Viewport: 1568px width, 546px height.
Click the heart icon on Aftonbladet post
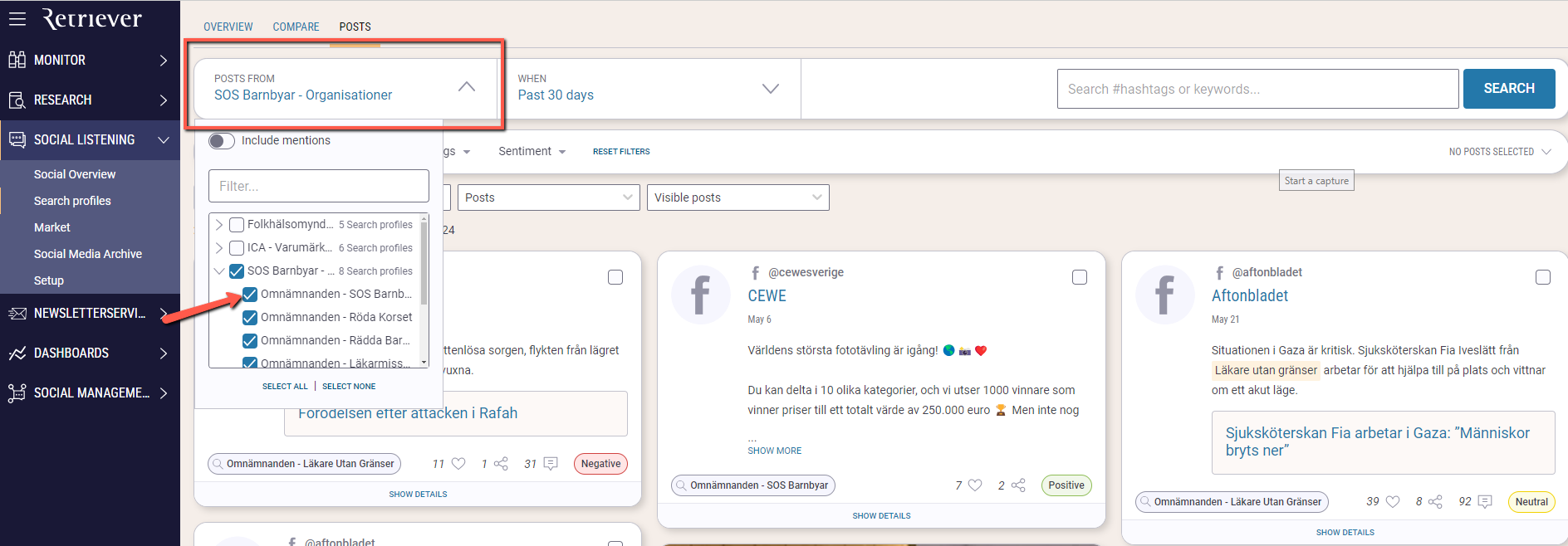1393,501
